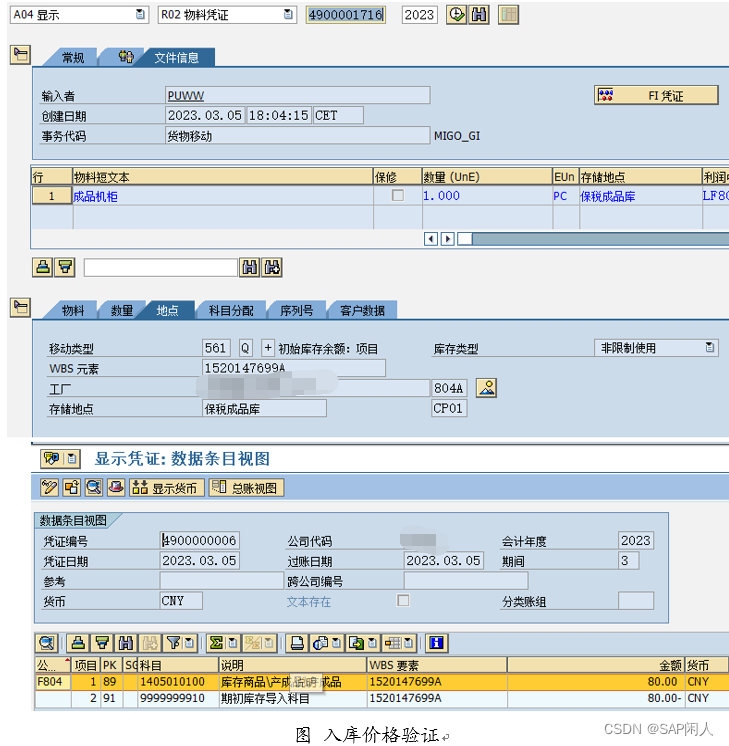Click the blue information icon in ALV toolbar
Screen dimensions: 729x746
click(x=436, y=643)
